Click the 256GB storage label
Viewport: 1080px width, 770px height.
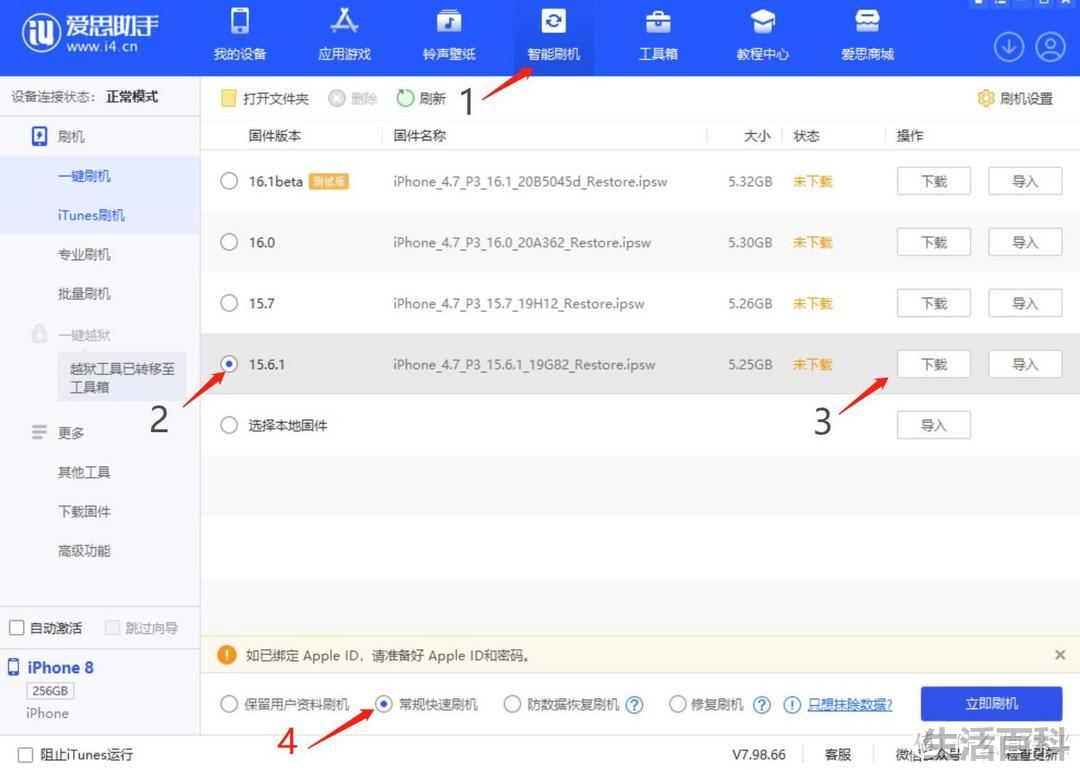(x=50, y=691)
